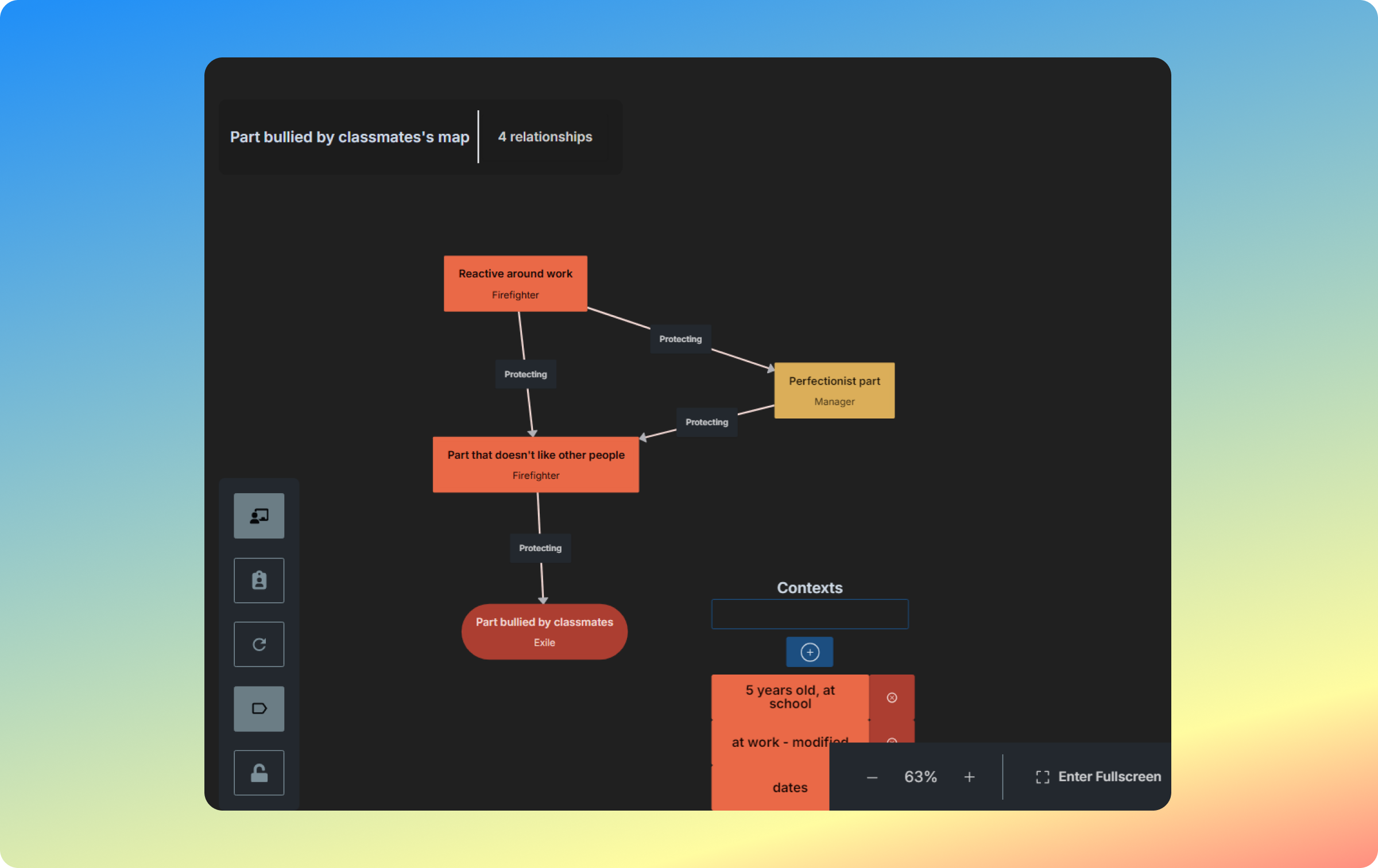
Task: Select the 'Perfectionist part' Manager node
Action: point(834,390)
